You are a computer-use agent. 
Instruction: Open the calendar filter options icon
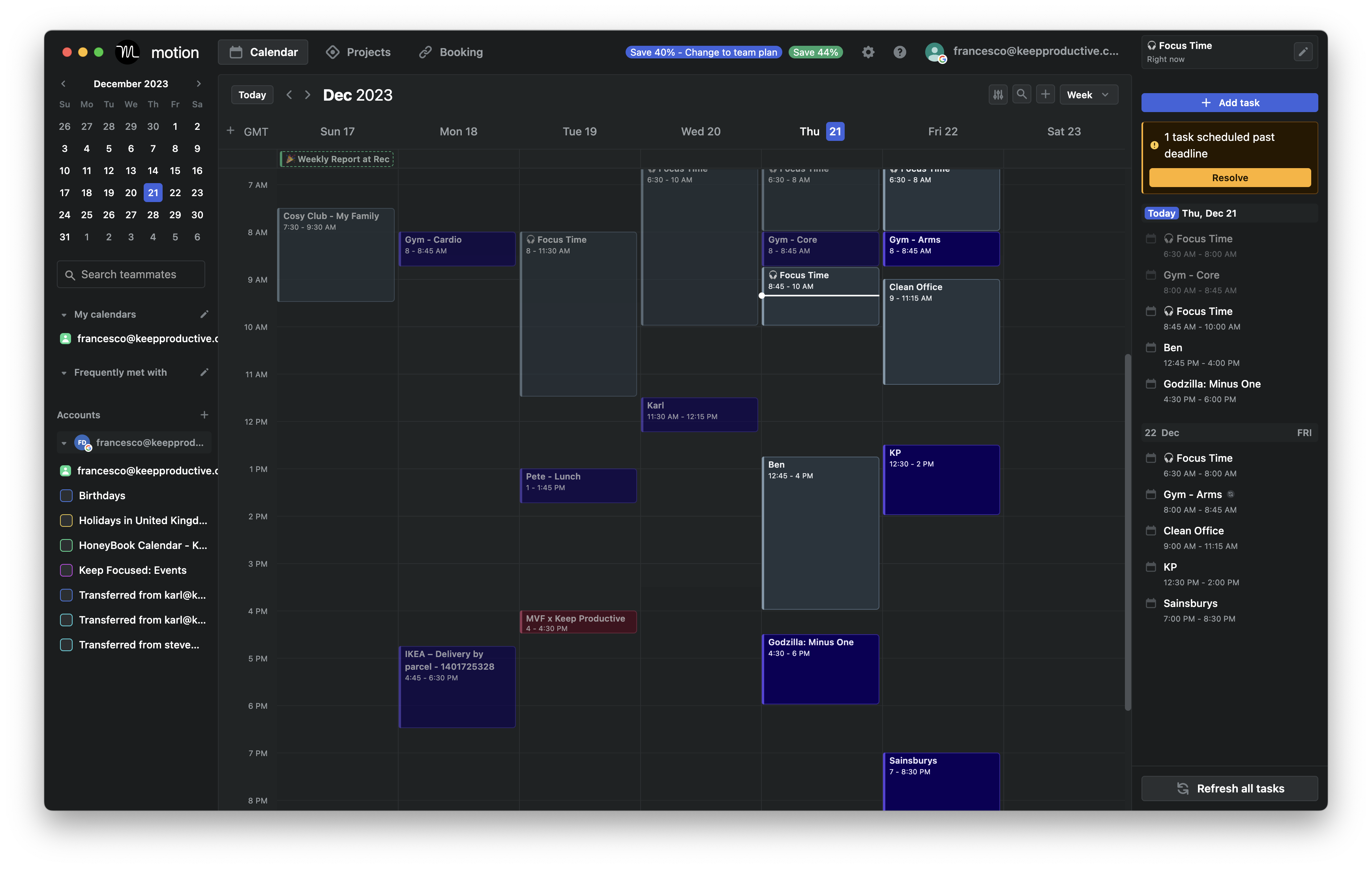pyautogui.click(x=998, y=94)
